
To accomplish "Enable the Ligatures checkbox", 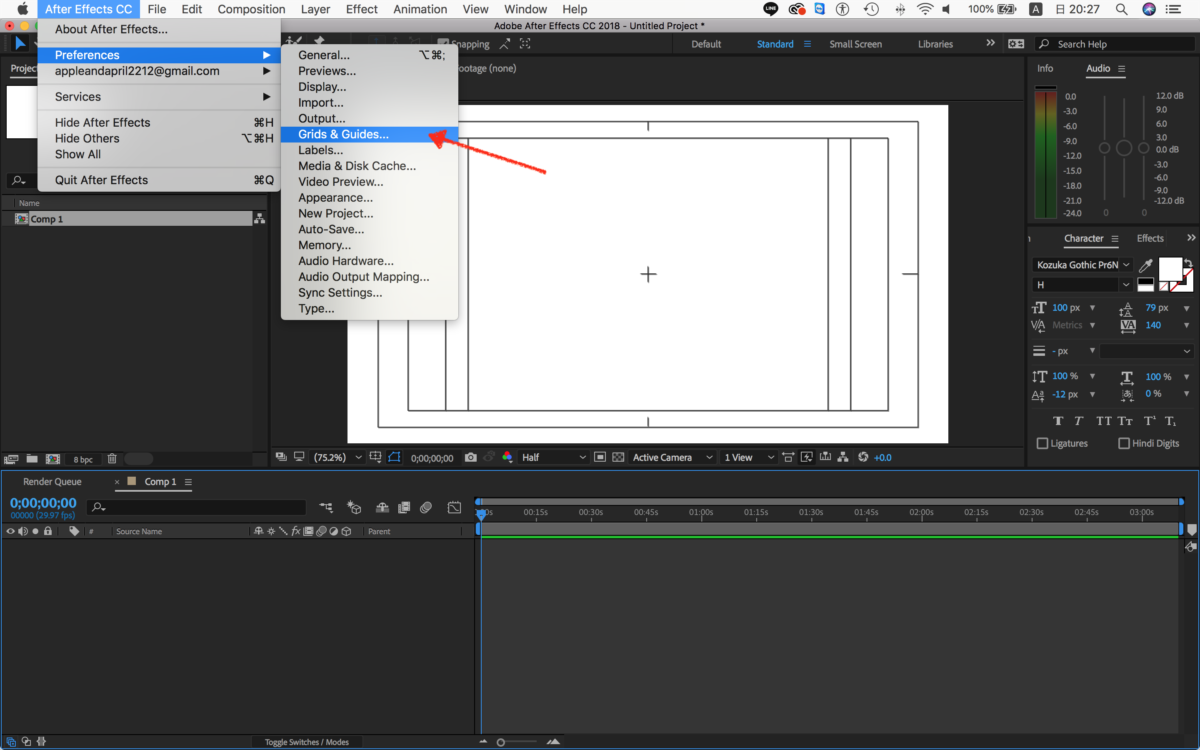I will pyautogui.click(x=1042, y=443).
